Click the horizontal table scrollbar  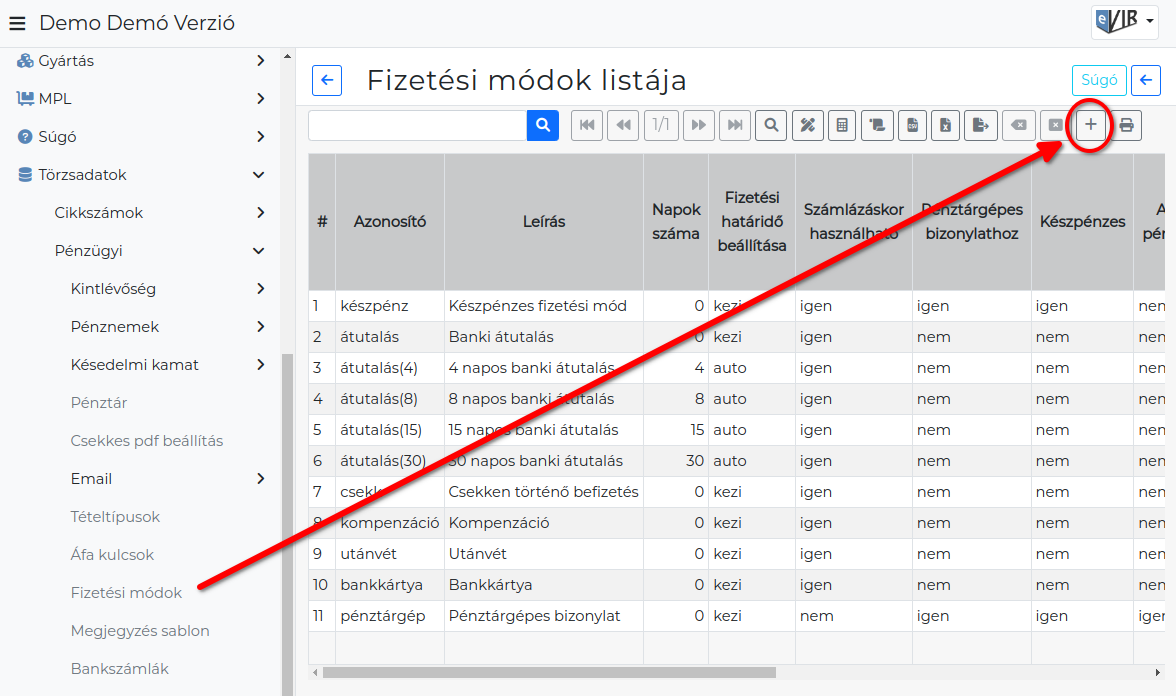click(549, 673)
